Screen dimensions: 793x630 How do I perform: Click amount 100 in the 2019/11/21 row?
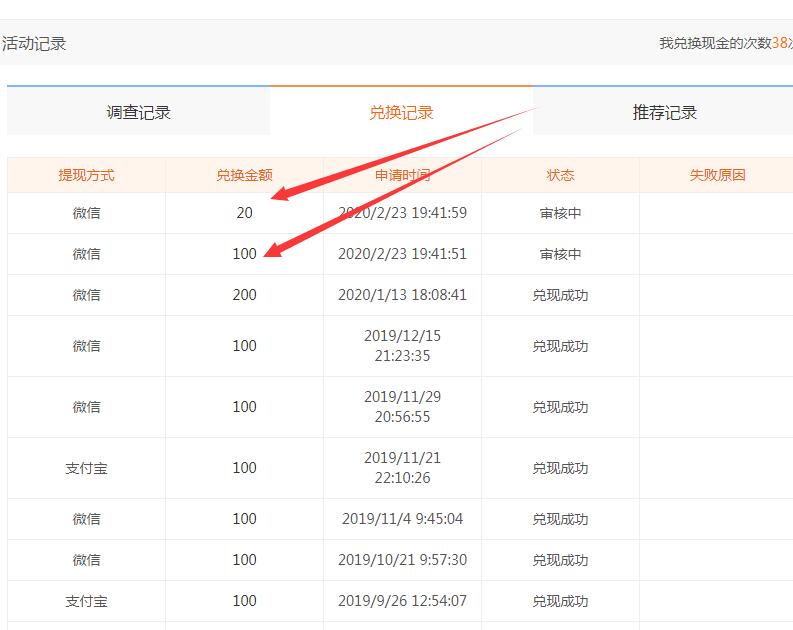coord(244,468)
